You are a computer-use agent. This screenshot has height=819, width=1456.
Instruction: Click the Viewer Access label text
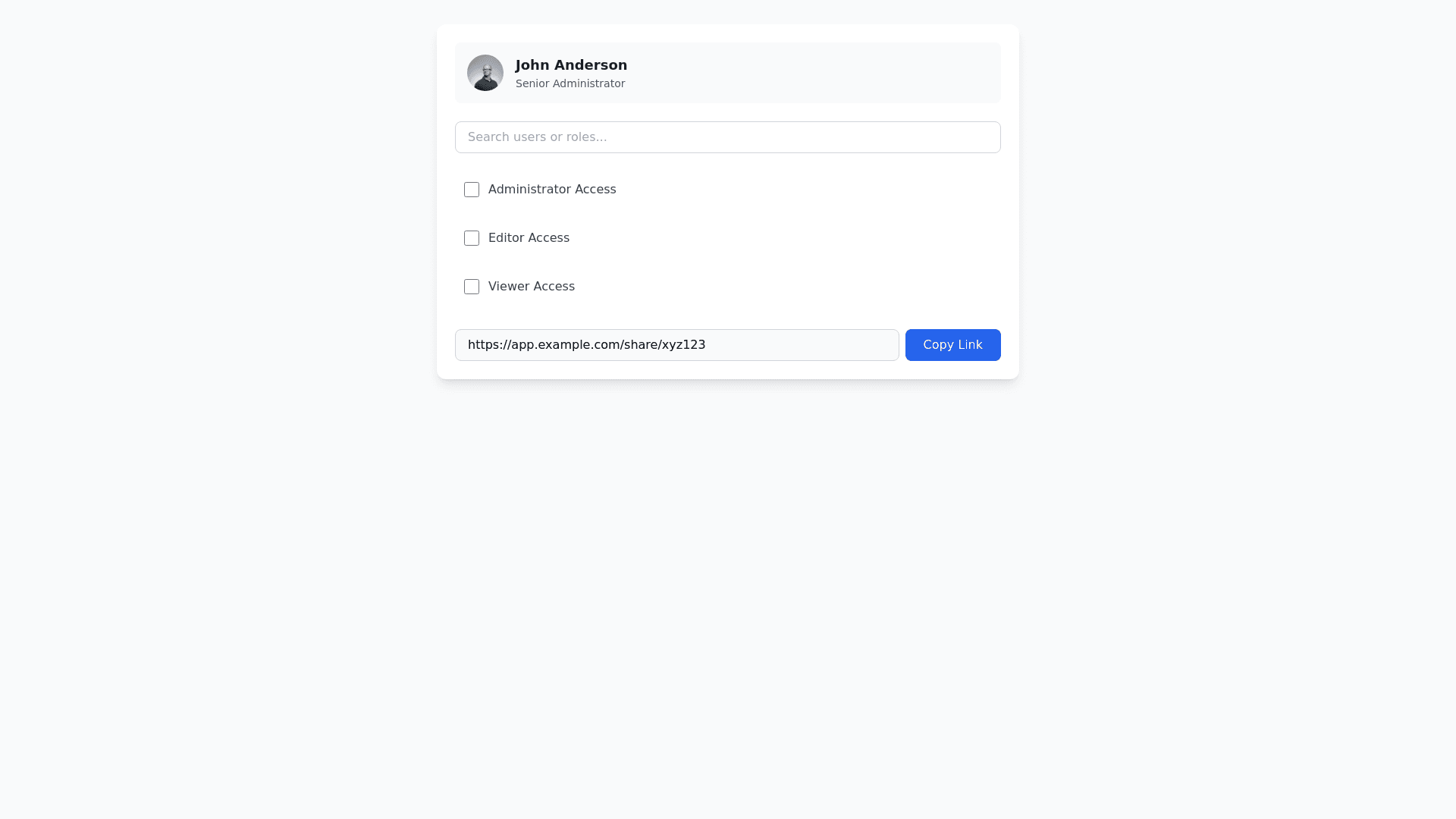click(x=531, y=287)
